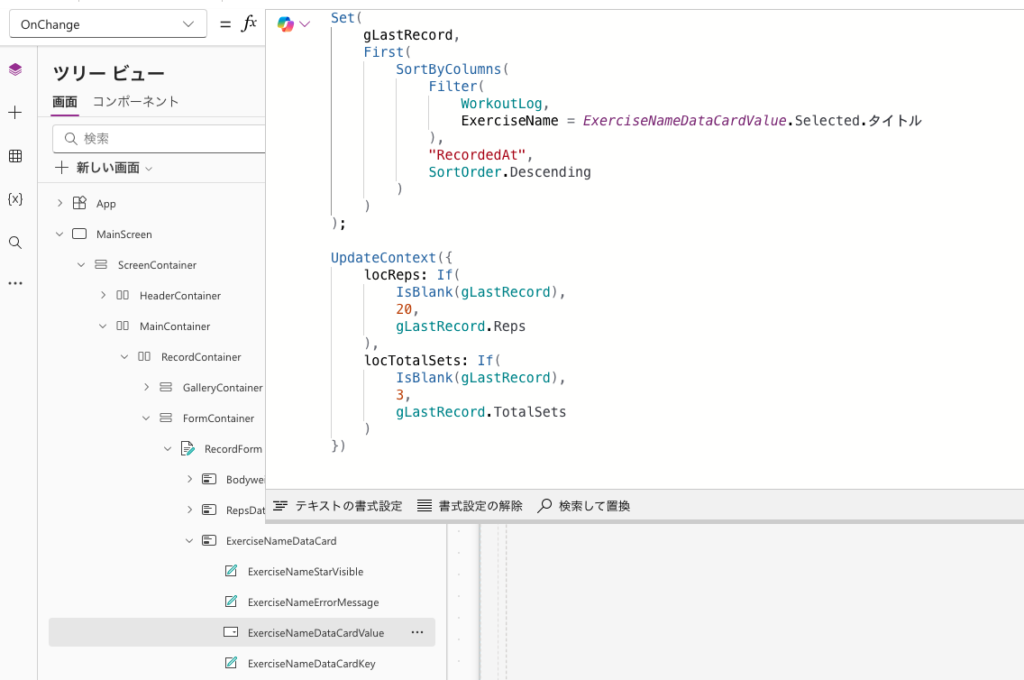The image size is (1024, 680).
Task: Click the ExerciseNameStarVisible label icon
Action: 231,571
